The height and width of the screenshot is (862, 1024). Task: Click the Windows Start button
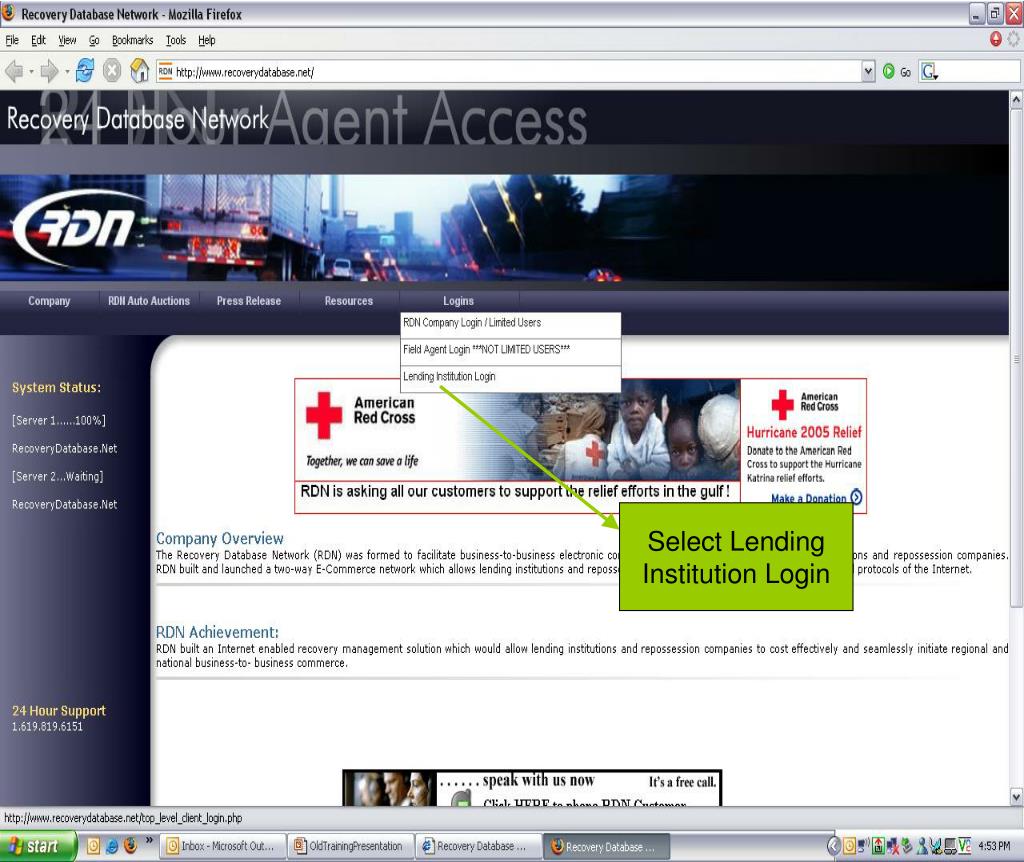(37, 846)
